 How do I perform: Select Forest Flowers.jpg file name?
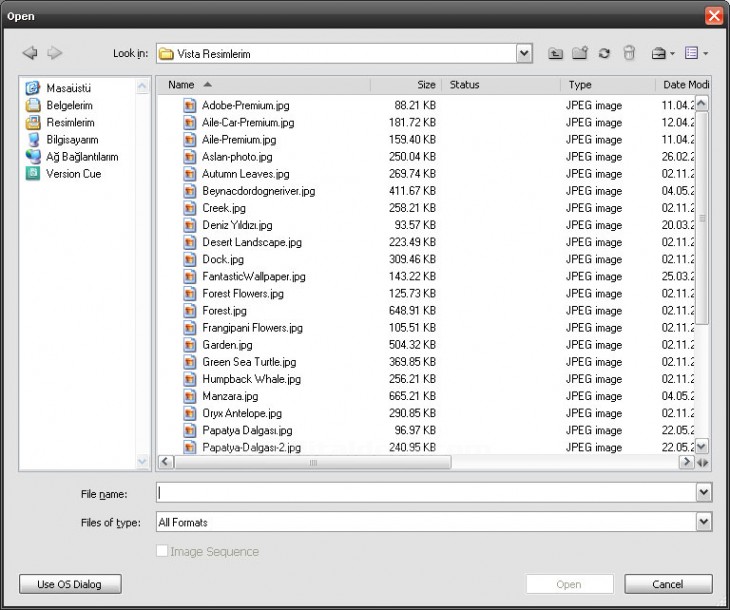[x=243, y=293]
